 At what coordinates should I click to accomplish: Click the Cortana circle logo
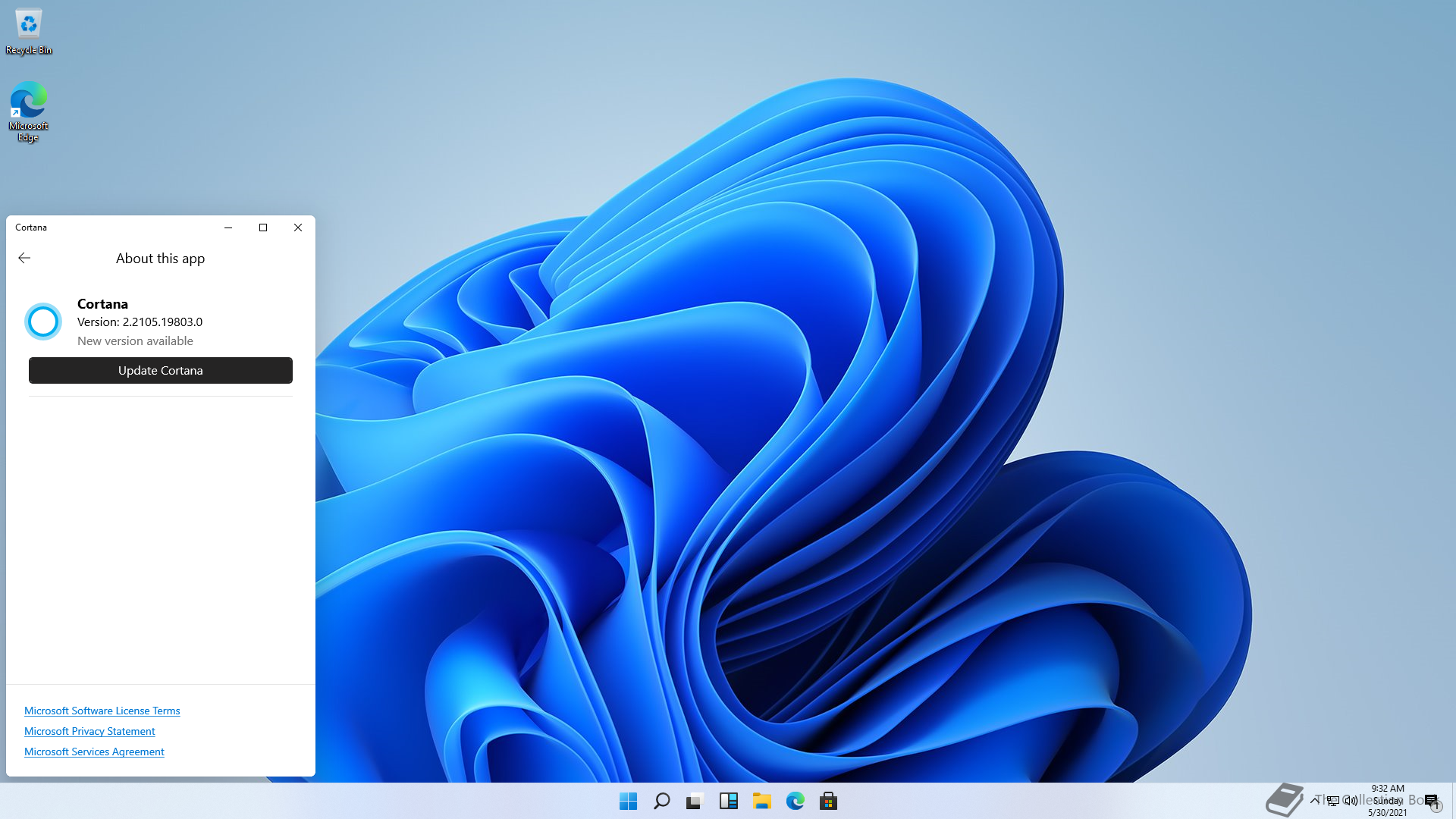tap(43, 322)
